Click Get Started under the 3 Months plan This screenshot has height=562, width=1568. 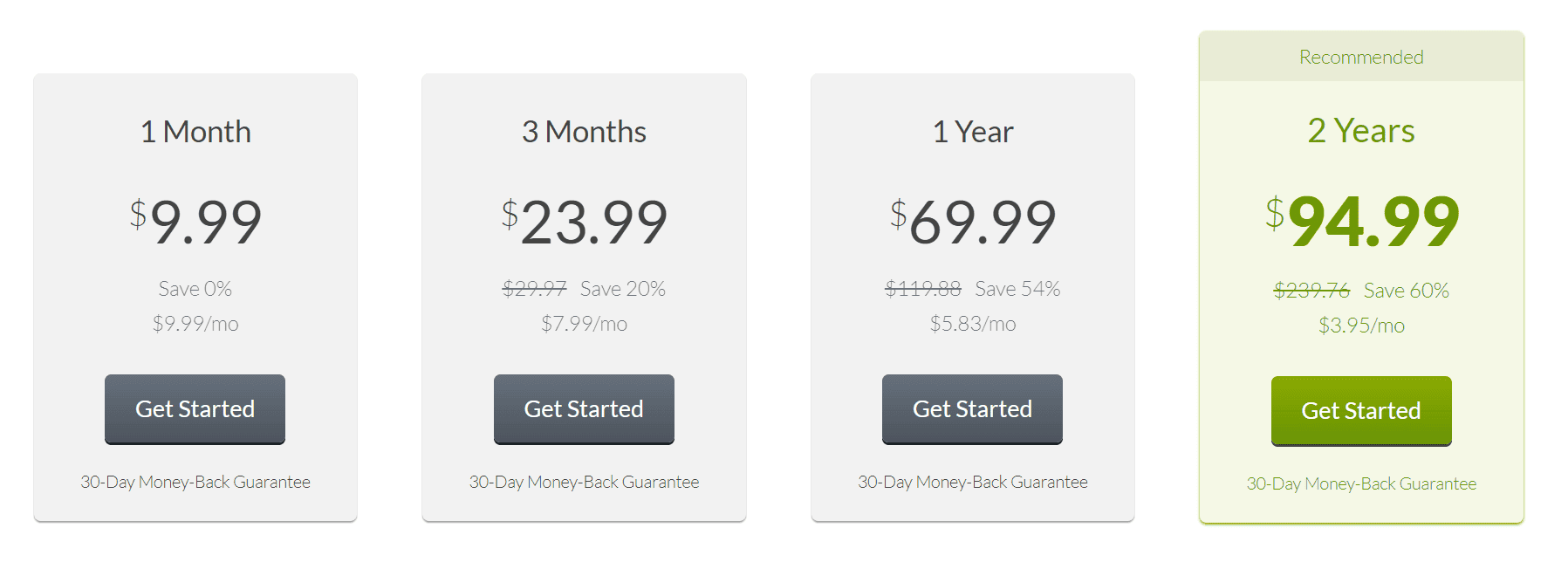coord(583,408)
